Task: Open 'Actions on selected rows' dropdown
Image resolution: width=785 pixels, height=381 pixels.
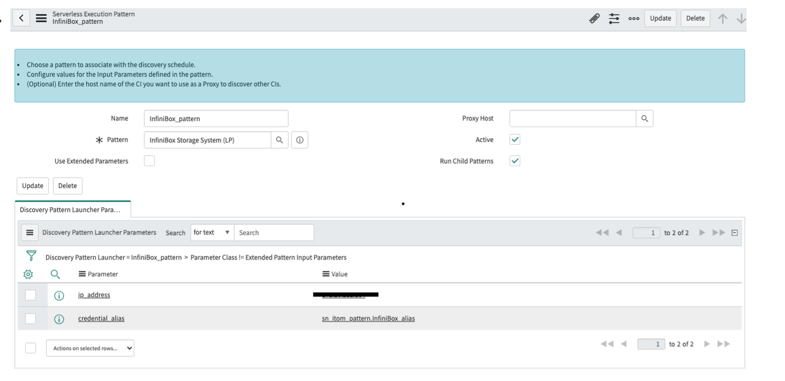Action: [x=90, y=348]
